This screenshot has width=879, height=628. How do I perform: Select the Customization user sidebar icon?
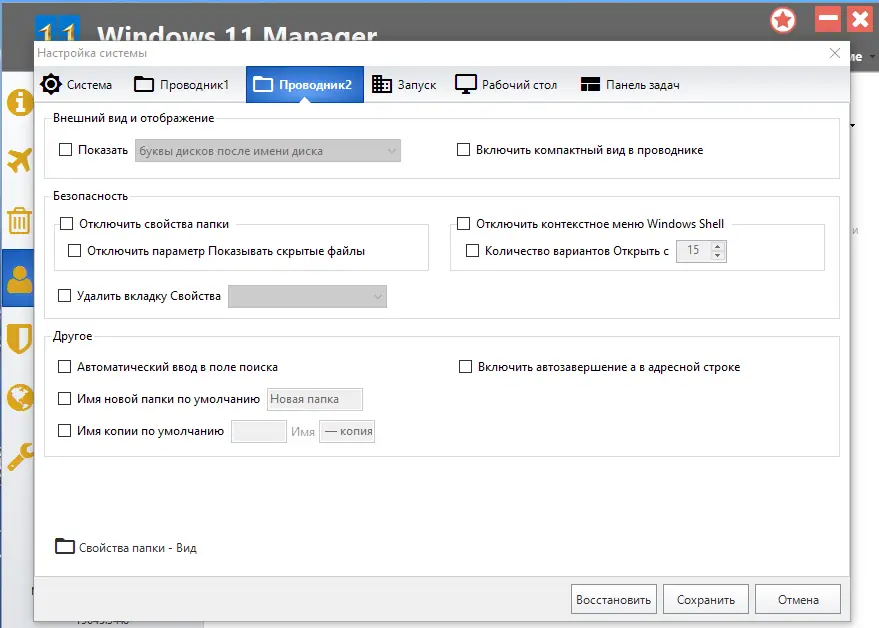[x=20, y=279]
